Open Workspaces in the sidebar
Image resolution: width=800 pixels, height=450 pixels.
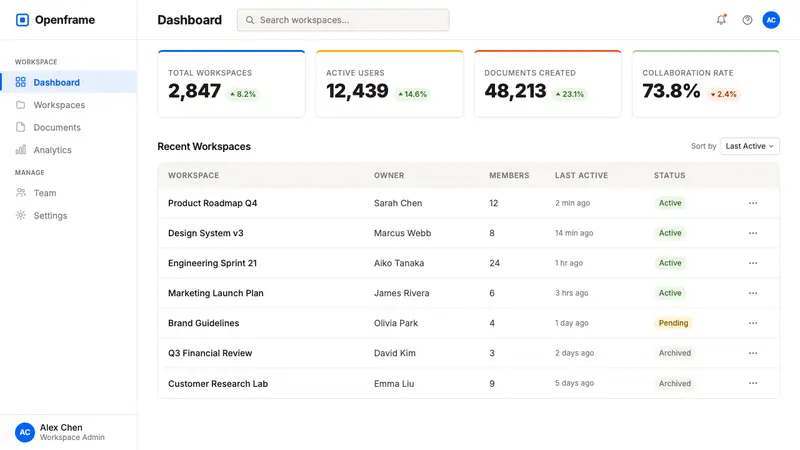pos(68,105)
